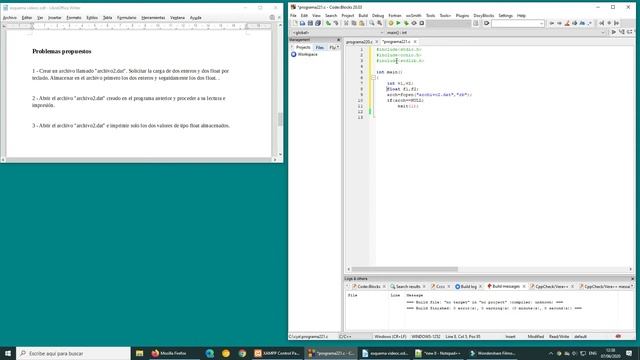Viewport: 640px width, 360px height.
Task: Click the Read/Write status bar entry
Action: coord(559,337)
